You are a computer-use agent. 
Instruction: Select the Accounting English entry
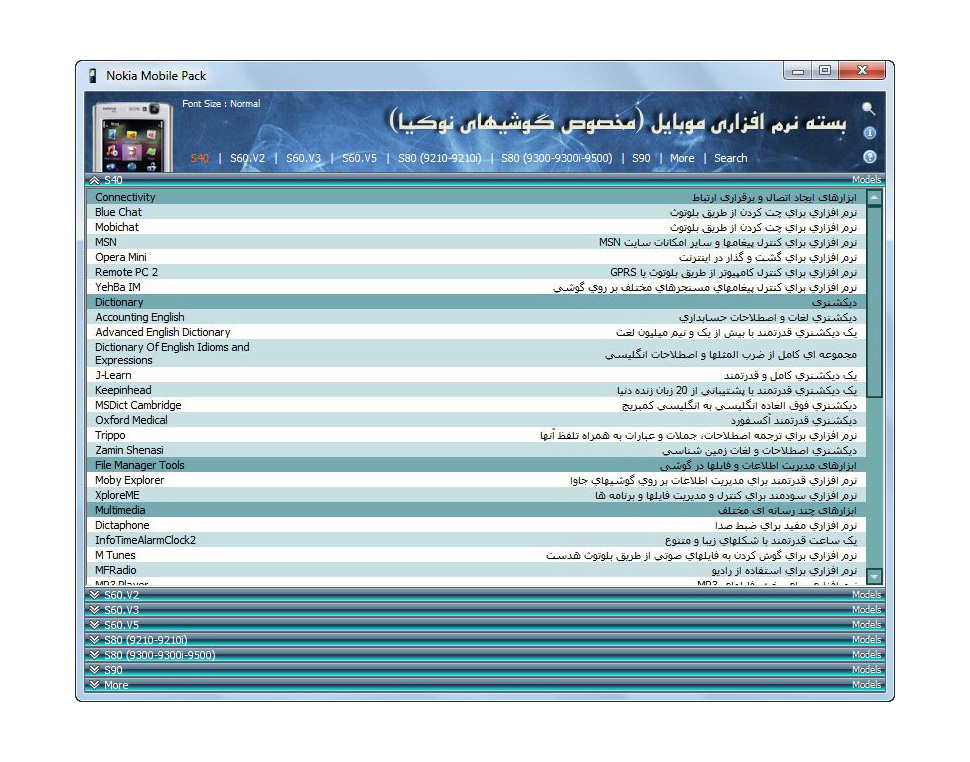point(476,317)
